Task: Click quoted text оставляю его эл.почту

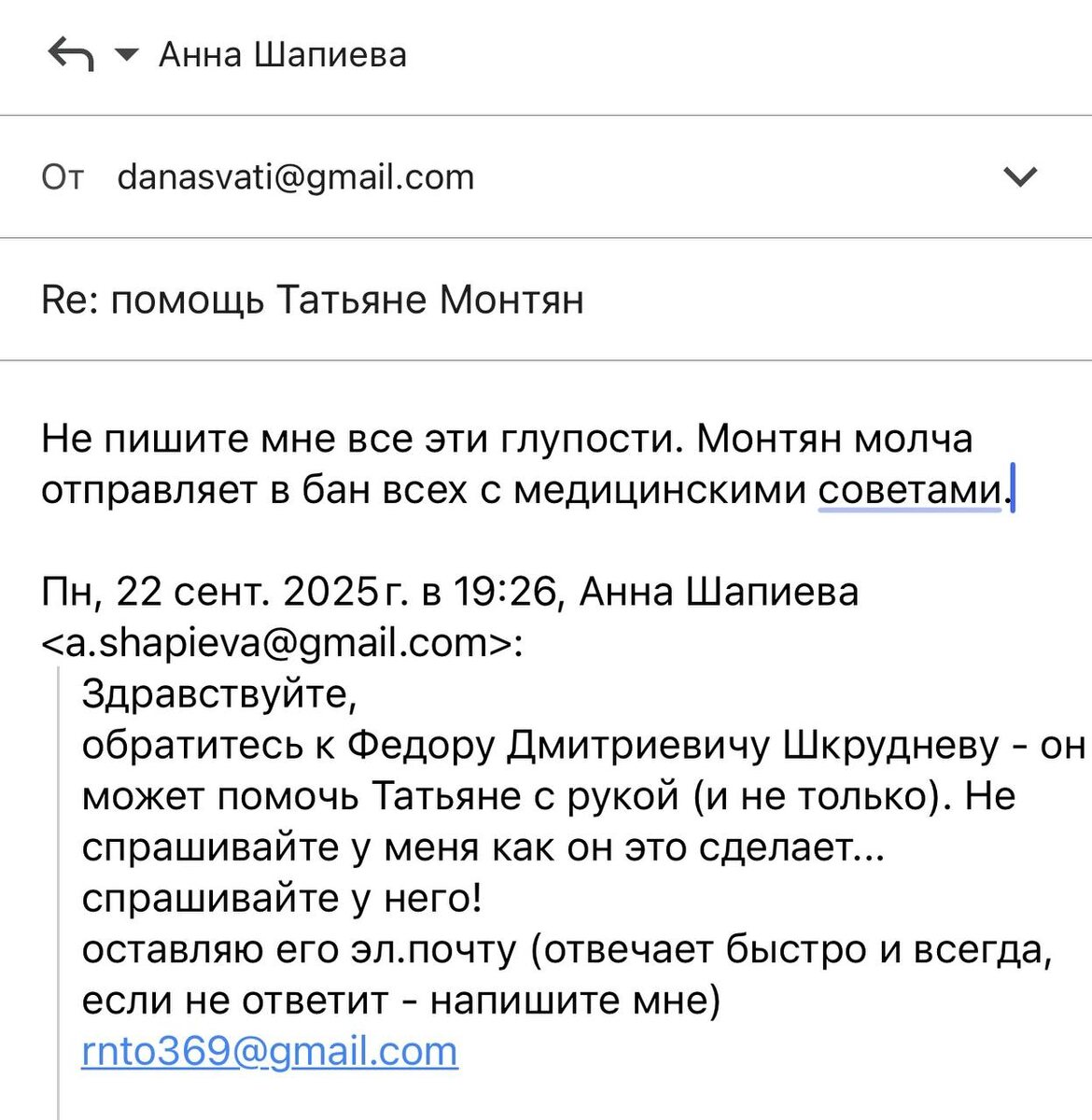Action: pyautogui.click(x=299, y=949)
